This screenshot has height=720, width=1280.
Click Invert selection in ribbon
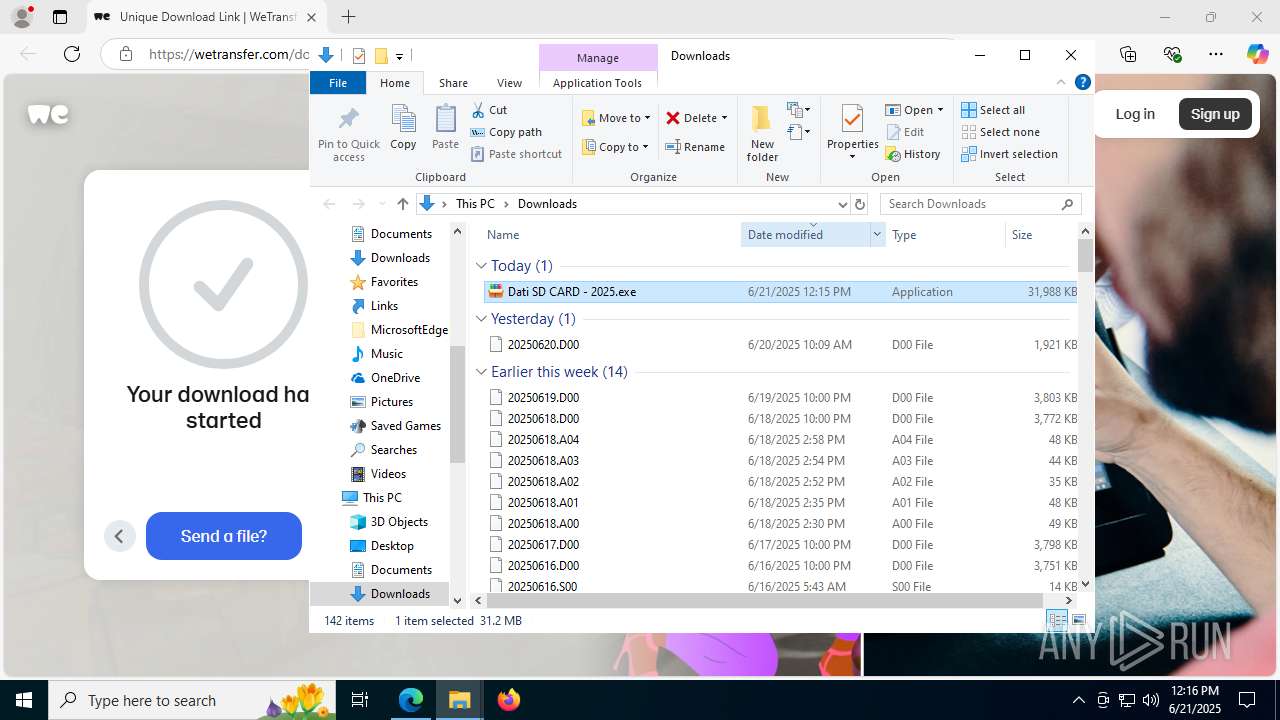click(1009, 154)
